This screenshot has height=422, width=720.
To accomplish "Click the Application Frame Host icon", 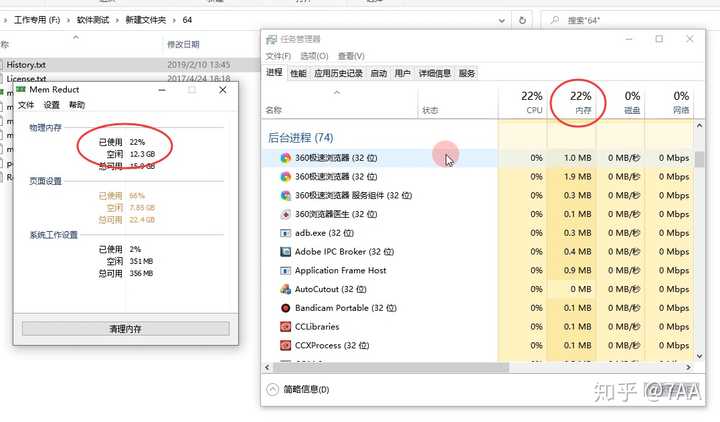I will point(286,271).
